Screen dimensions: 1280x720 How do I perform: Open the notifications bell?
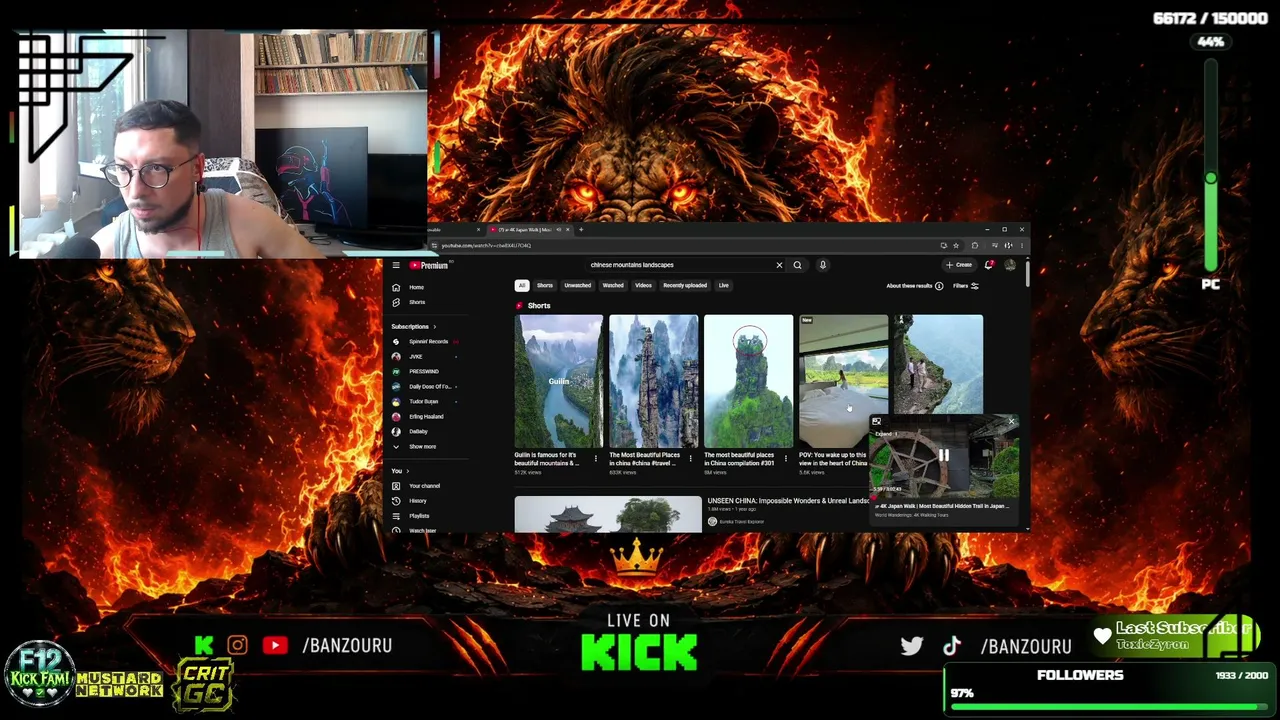pos(989,265)
